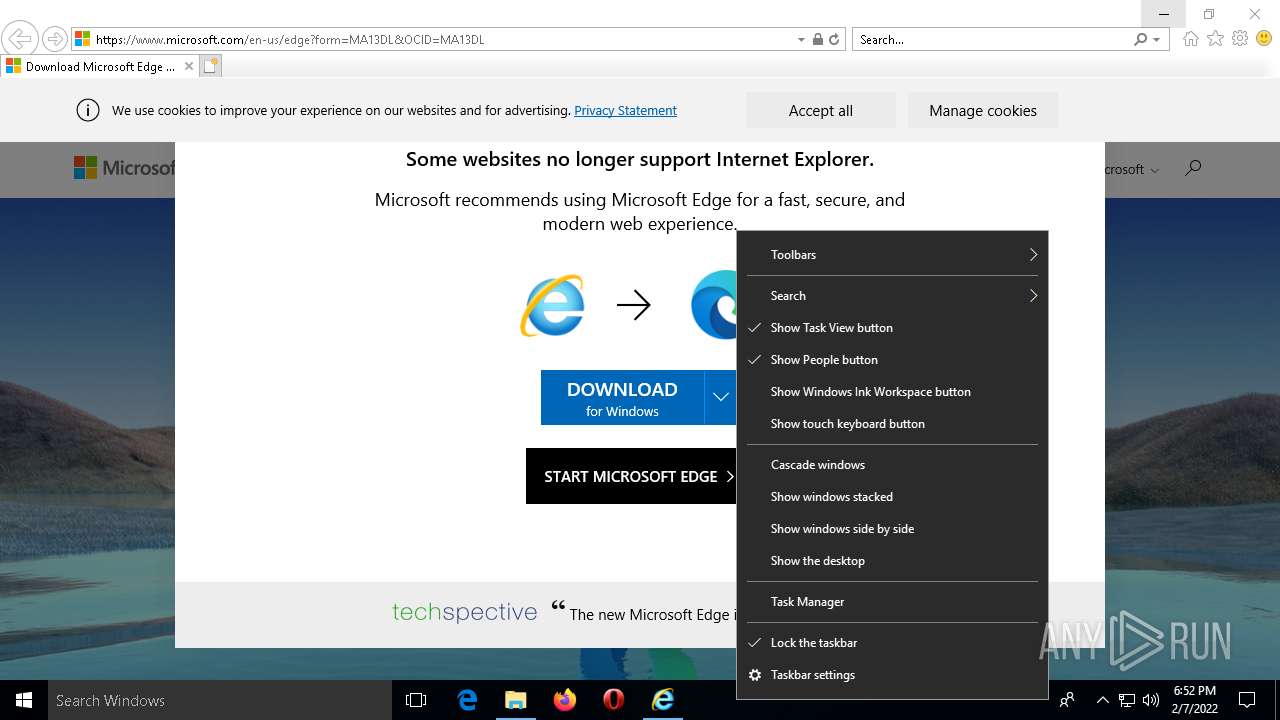Screen dimensions: 1280x720
Task: Click the refresh icon in address bar
Action: click(x=833, y=40)
